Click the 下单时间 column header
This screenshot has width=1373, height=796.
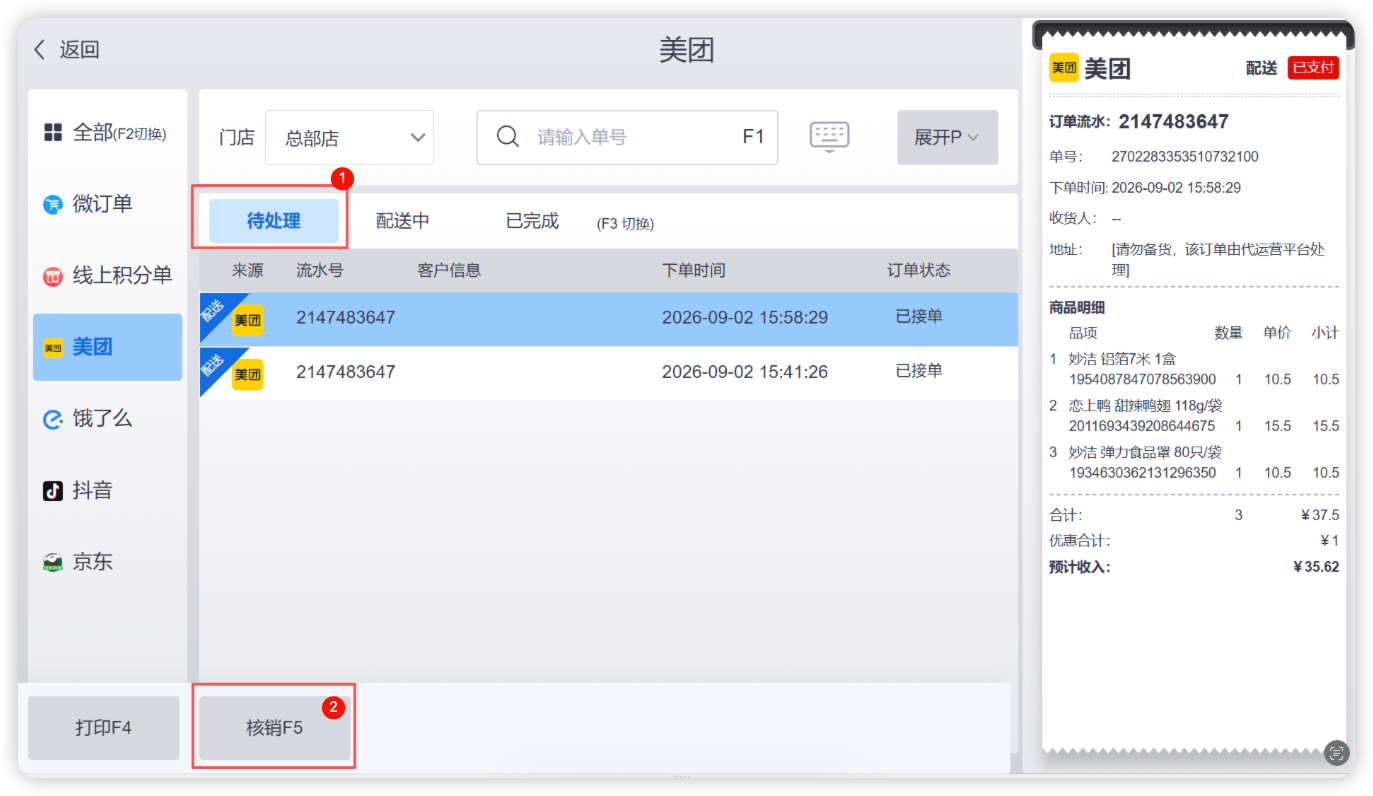coord(694,270)
